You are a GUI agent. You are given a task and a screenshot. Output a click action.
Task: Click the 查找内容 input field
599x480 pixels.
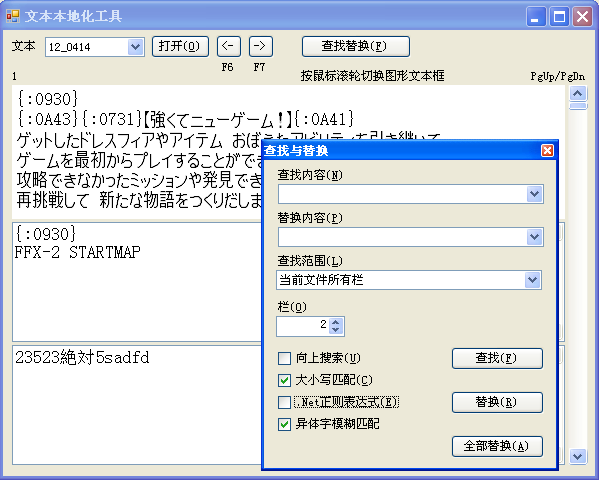[402, 194]
